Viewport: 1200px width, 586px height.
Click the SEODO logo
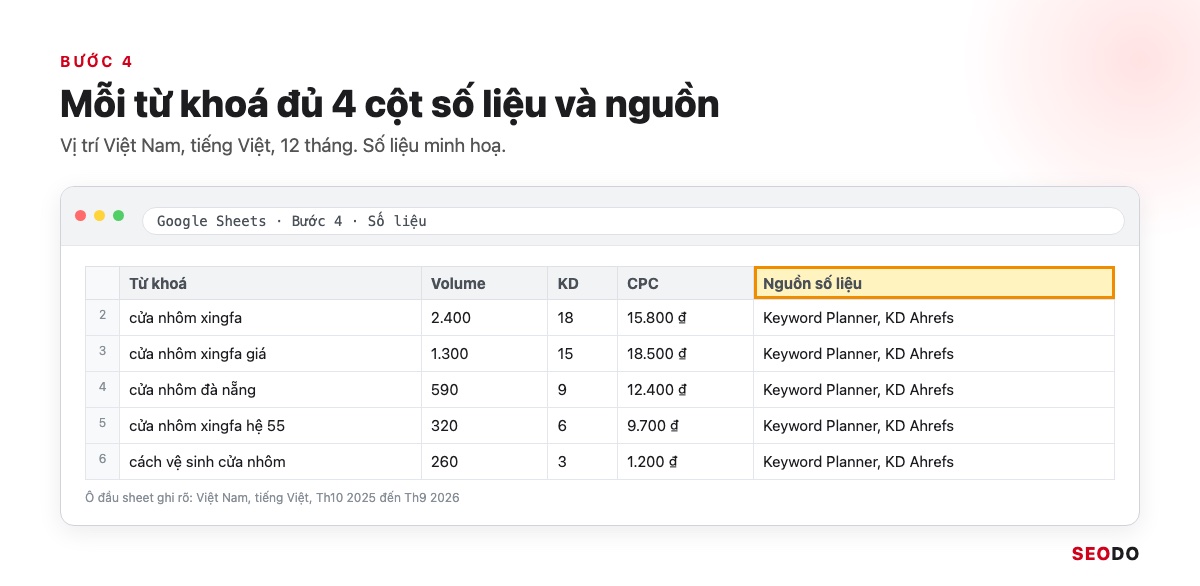point(1105,554)
